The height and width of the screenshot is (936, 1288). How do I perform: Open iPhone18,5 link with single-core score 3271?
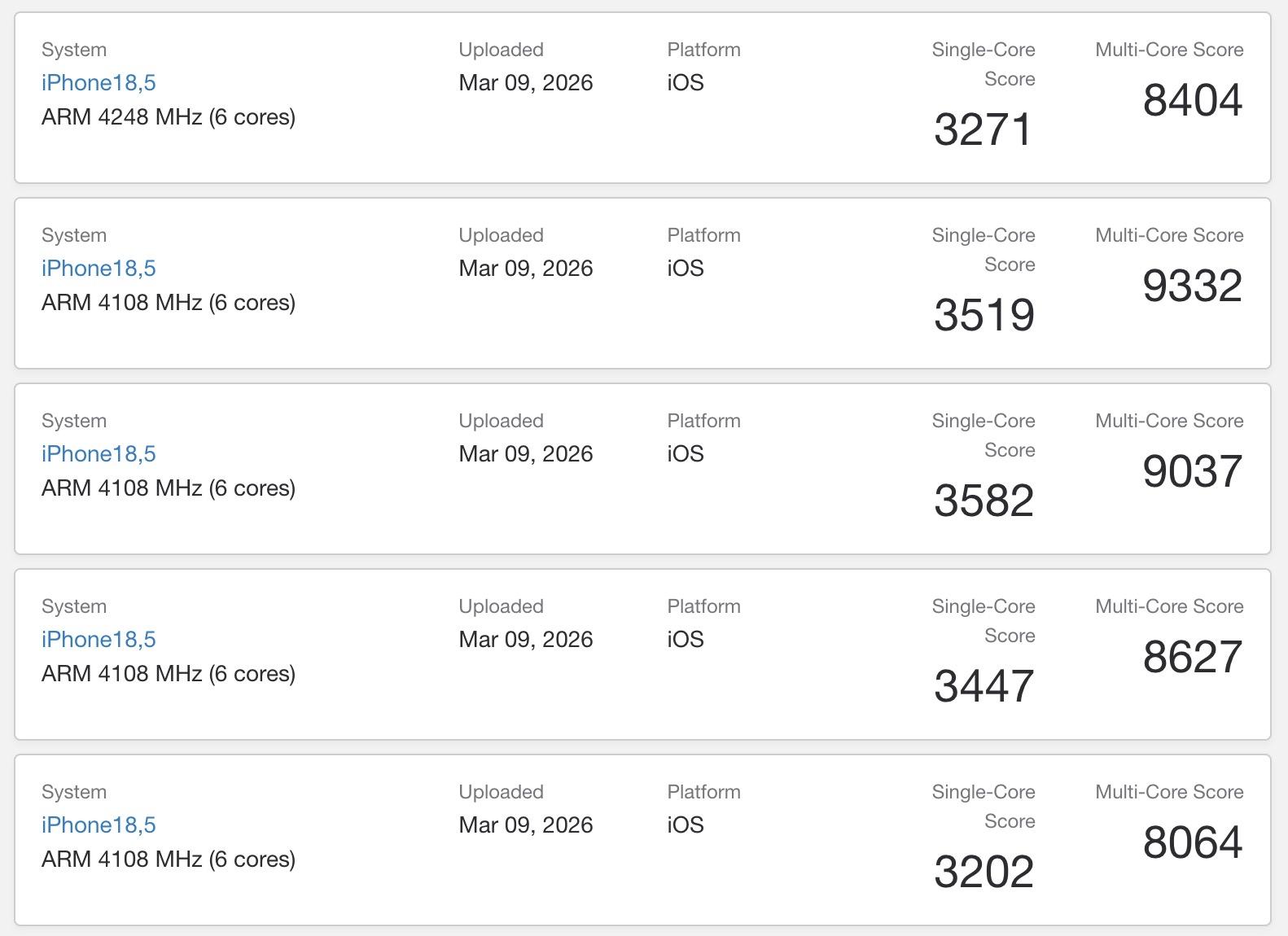click(99, 83)
